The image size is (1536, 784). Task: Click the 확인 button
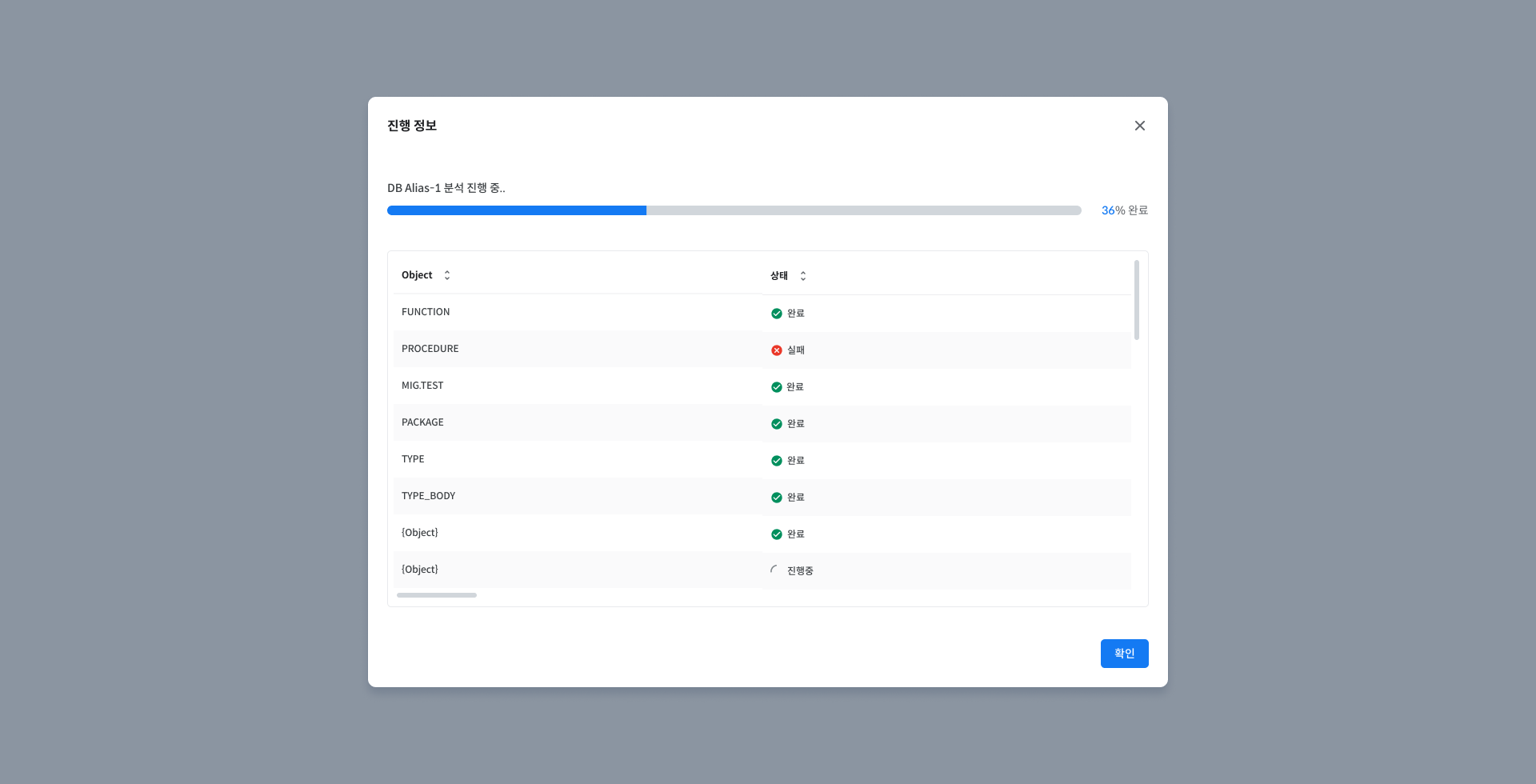1125,654
